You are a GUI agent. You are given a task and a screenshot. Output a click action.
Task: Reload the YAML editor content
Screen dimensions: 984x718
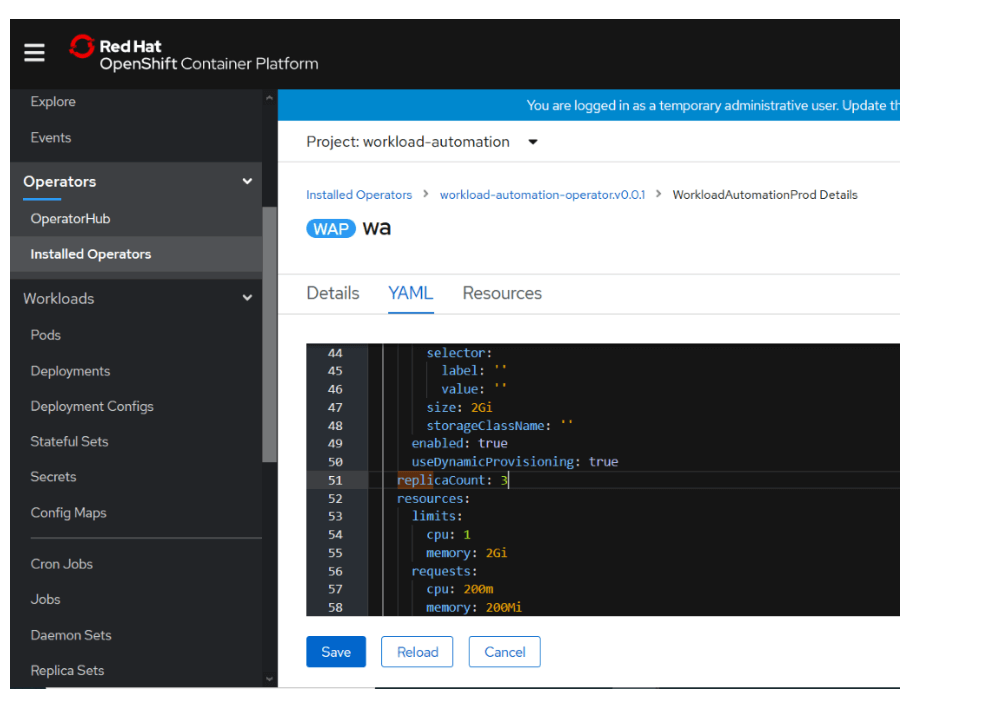[x=417, y=651]
